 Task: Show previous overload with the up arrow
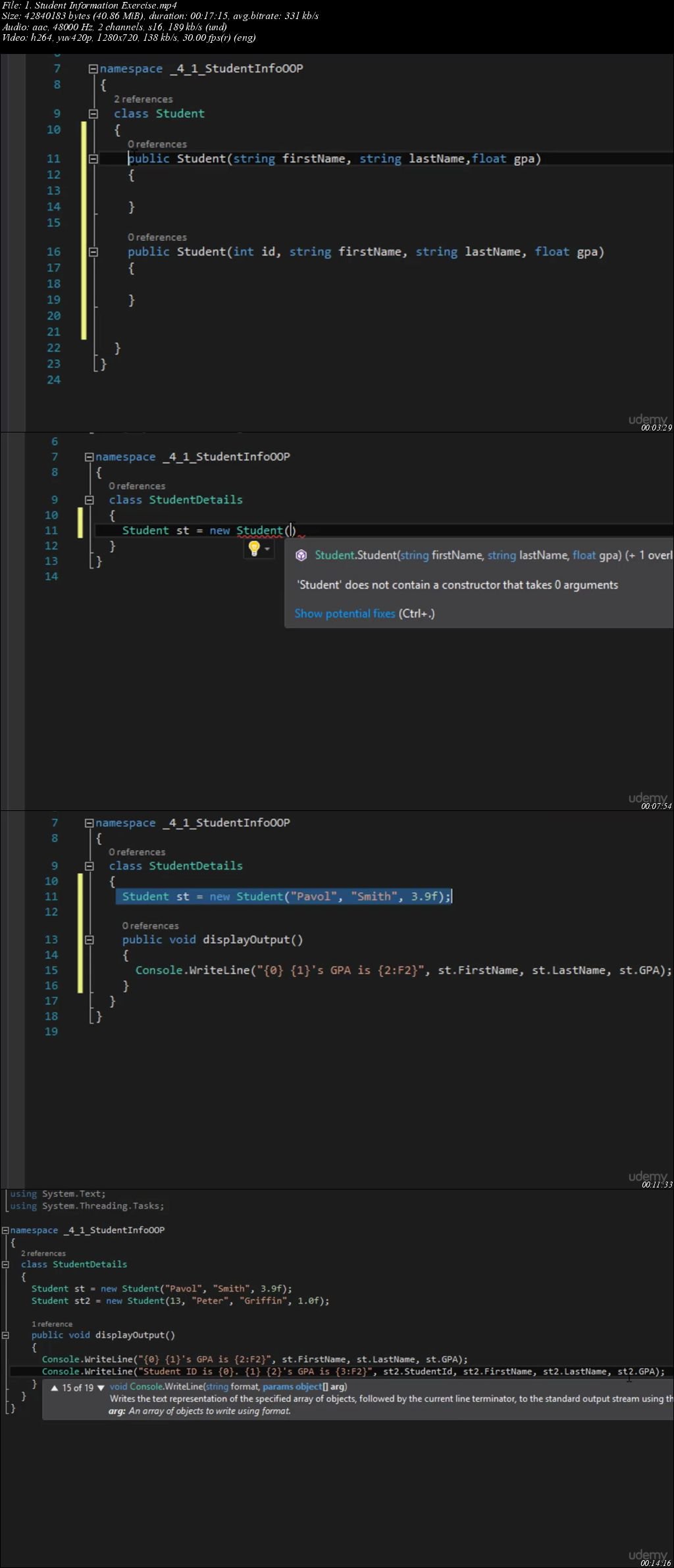pos(55,1388)
